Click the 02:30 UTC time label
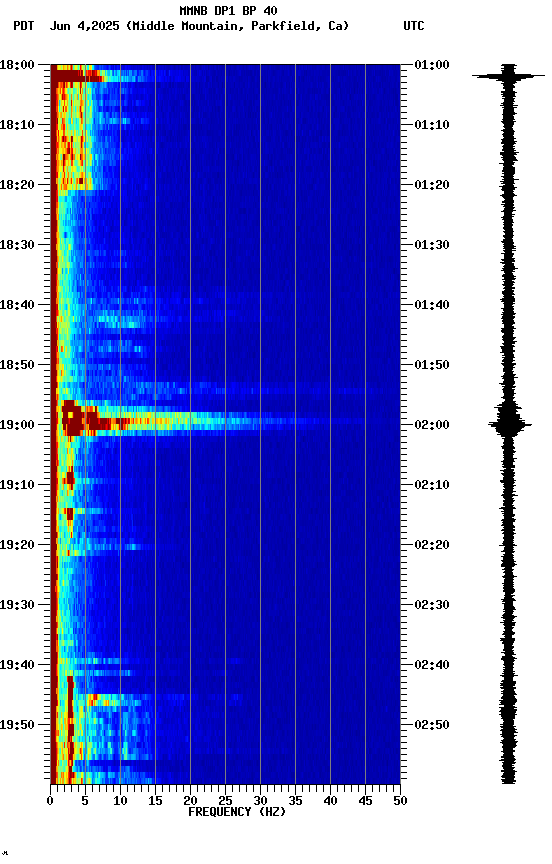This screenshot has height=864, width=552. coord(432,606)
